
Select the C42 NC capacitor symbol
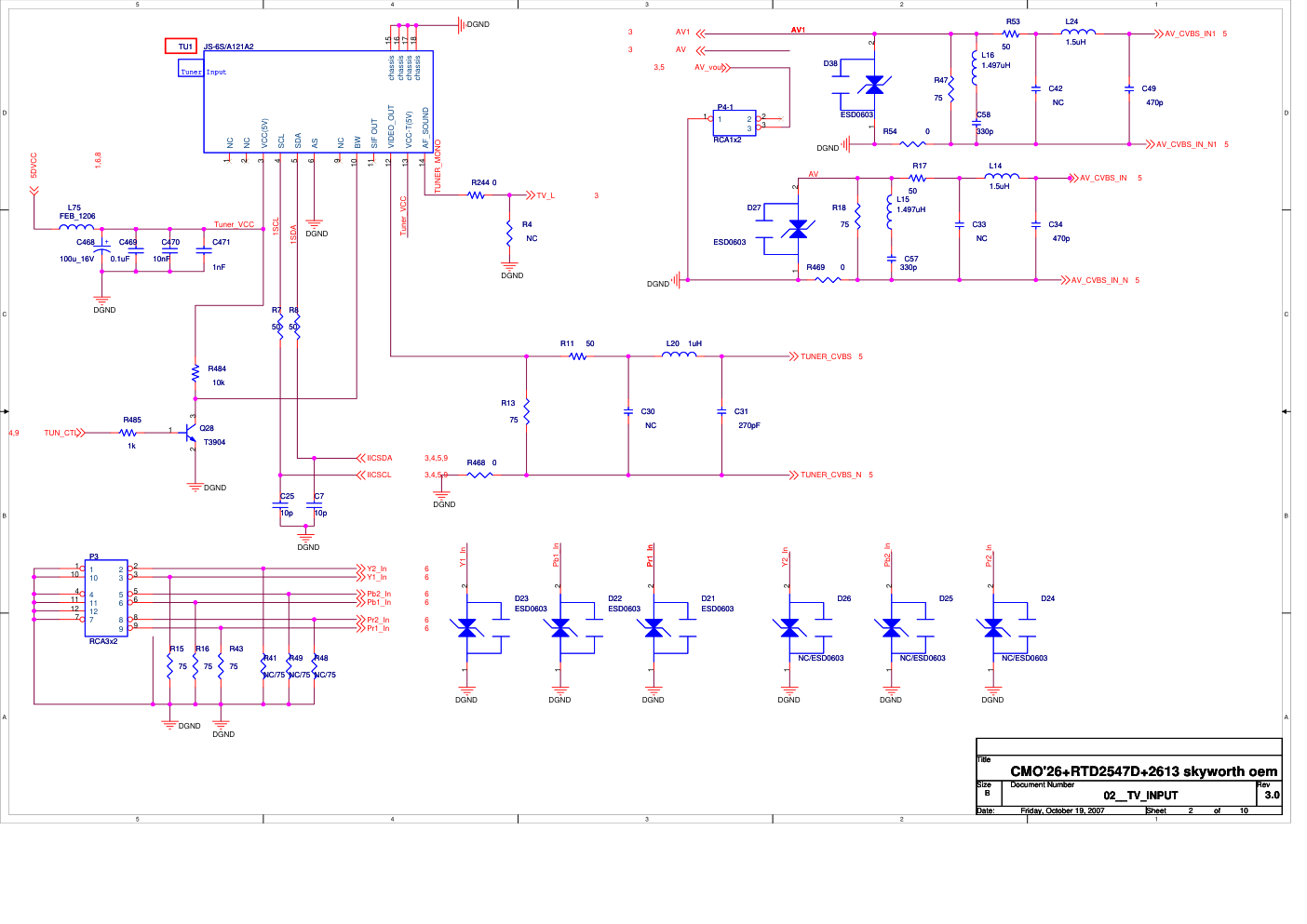click(x=1036, y=89)
